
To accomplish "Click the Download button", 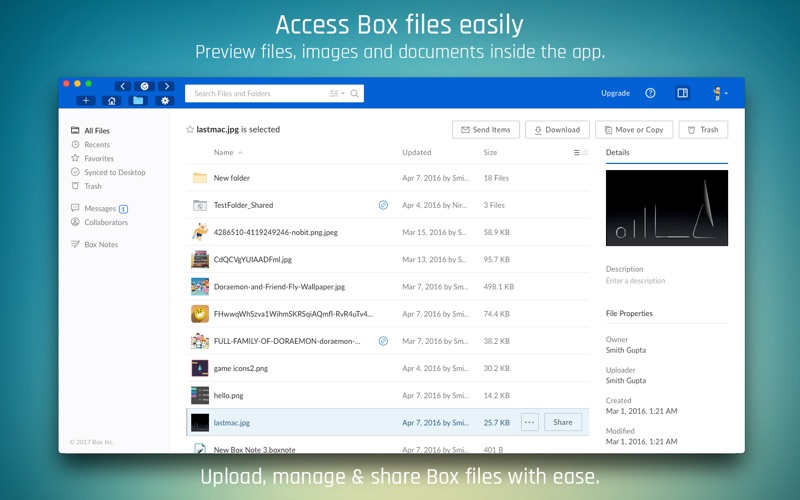I will 557,130.
